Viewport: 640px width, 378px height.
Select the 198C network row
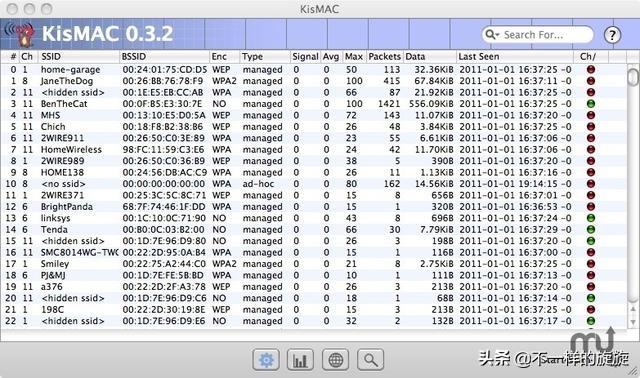(x=313, y=309)
